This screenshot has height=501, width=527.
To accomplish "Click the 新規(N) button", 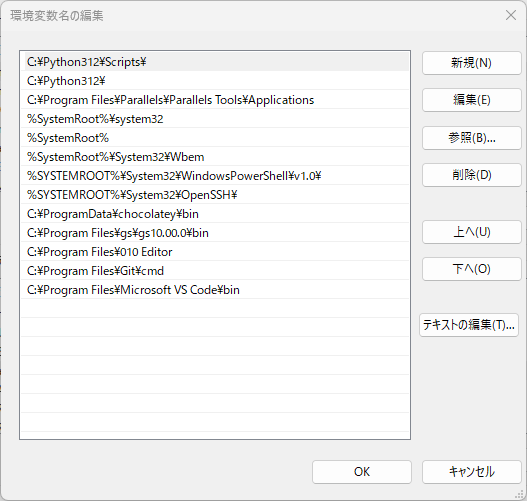I will pos(472,63).
